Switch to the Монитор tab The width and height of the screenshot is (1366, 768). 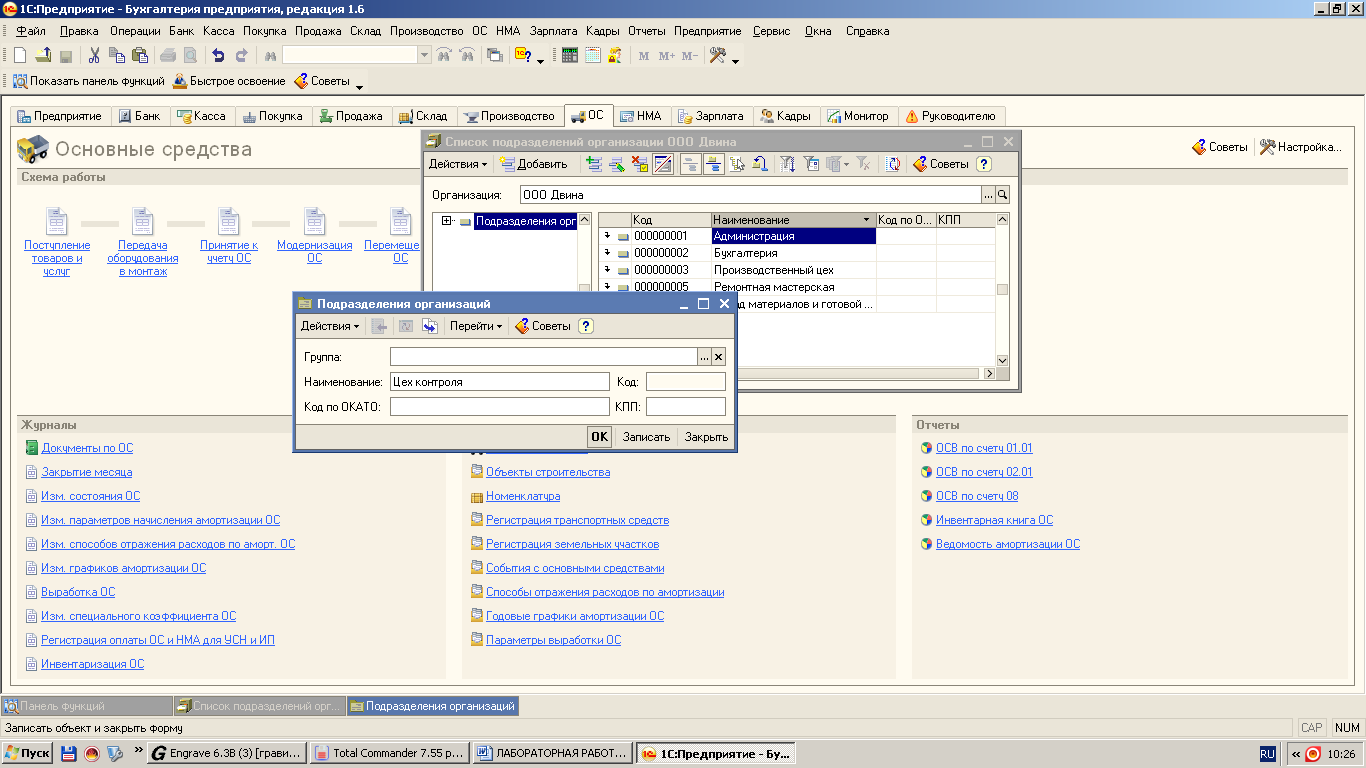point(858,116)
